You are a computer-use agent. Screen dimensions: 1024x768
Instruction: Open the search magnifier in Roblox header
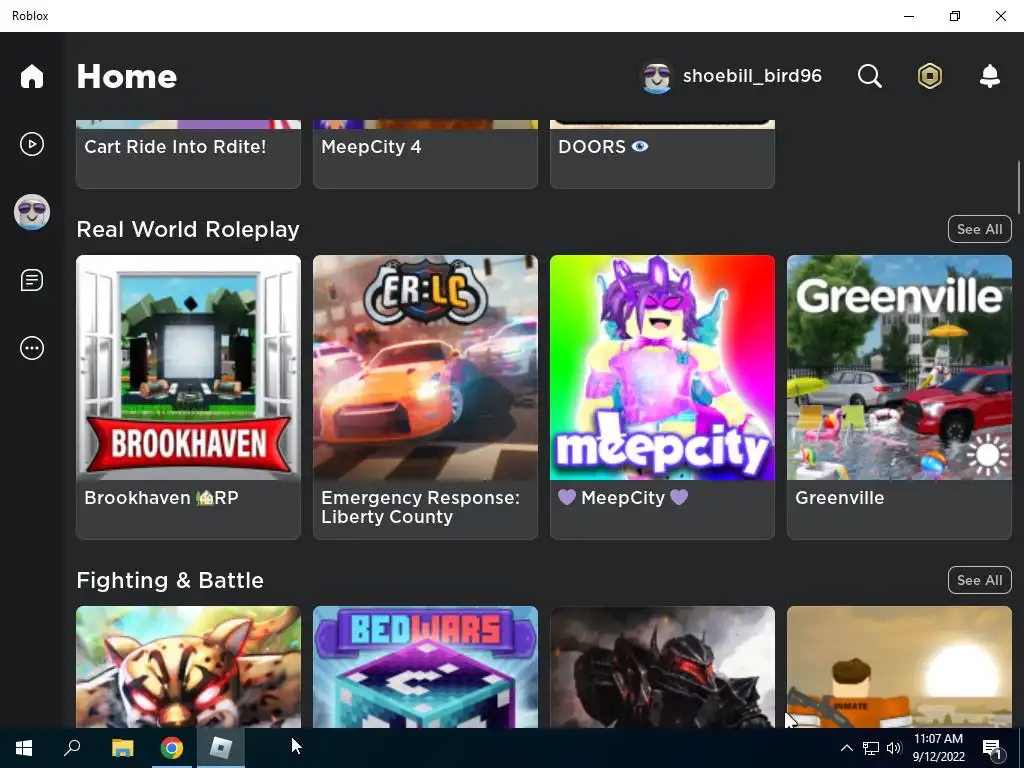[869, 76]
